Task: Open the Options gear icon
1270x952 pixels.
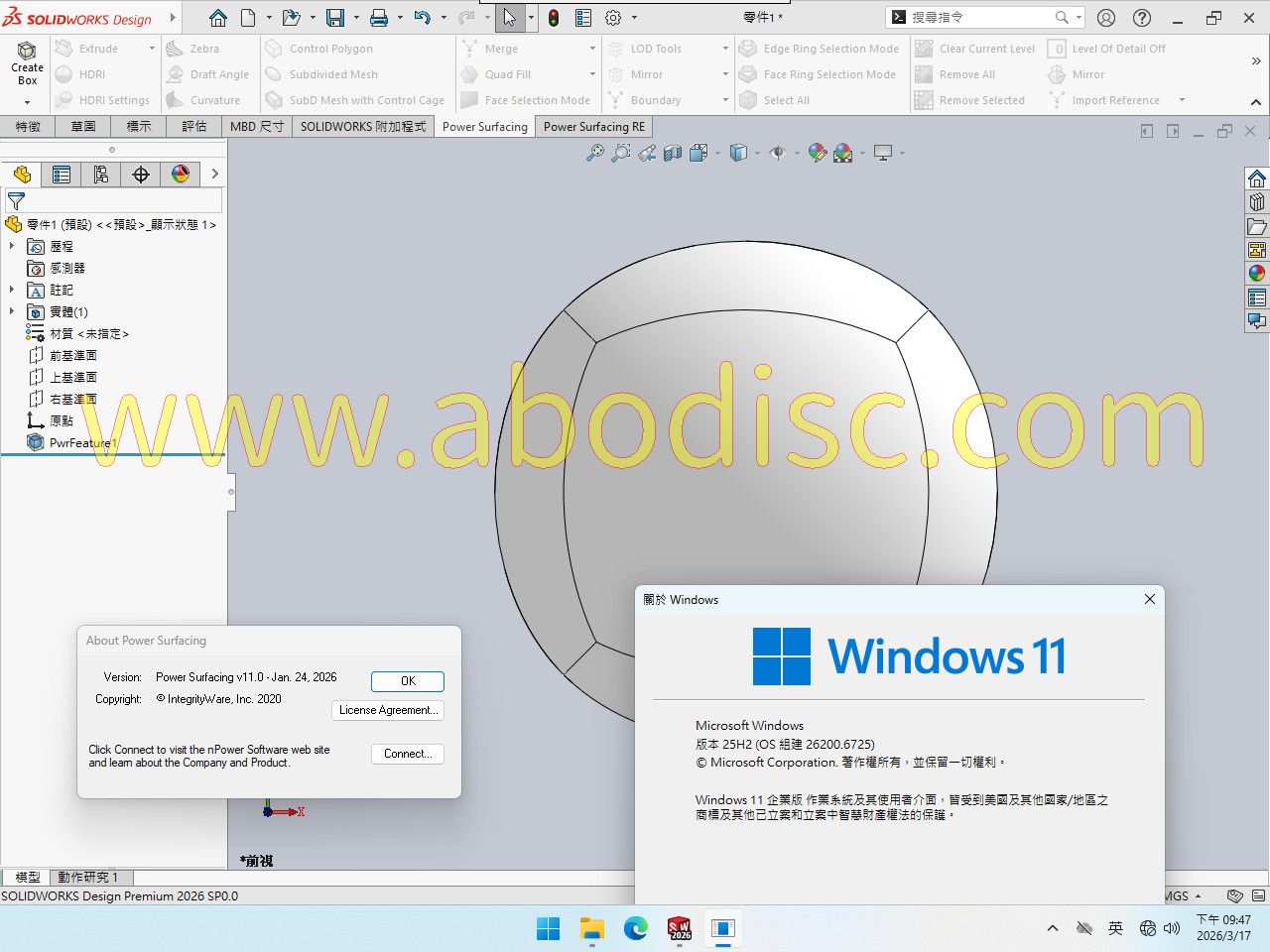Action: point(613,18)
